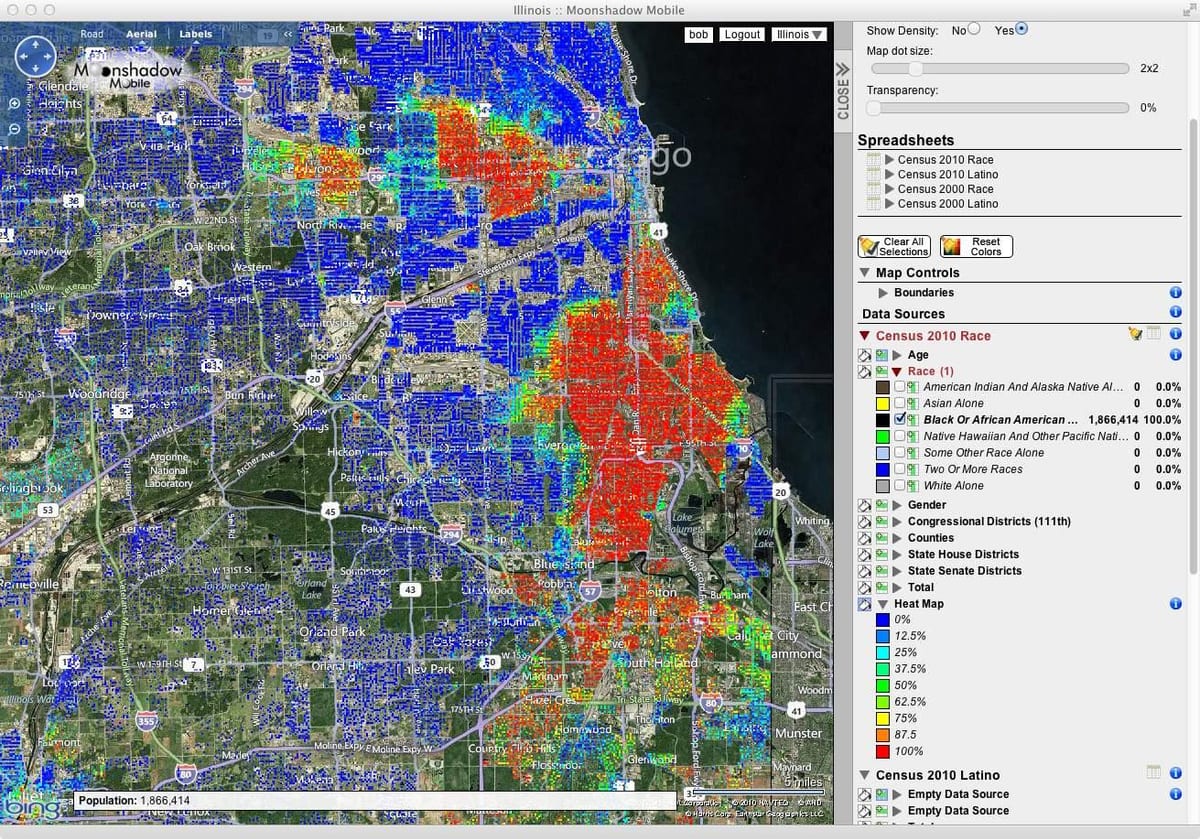Uncheck Black Or African American checkbox
Image resolution: width=1200 pixels, height=839 pixels.
900,419
